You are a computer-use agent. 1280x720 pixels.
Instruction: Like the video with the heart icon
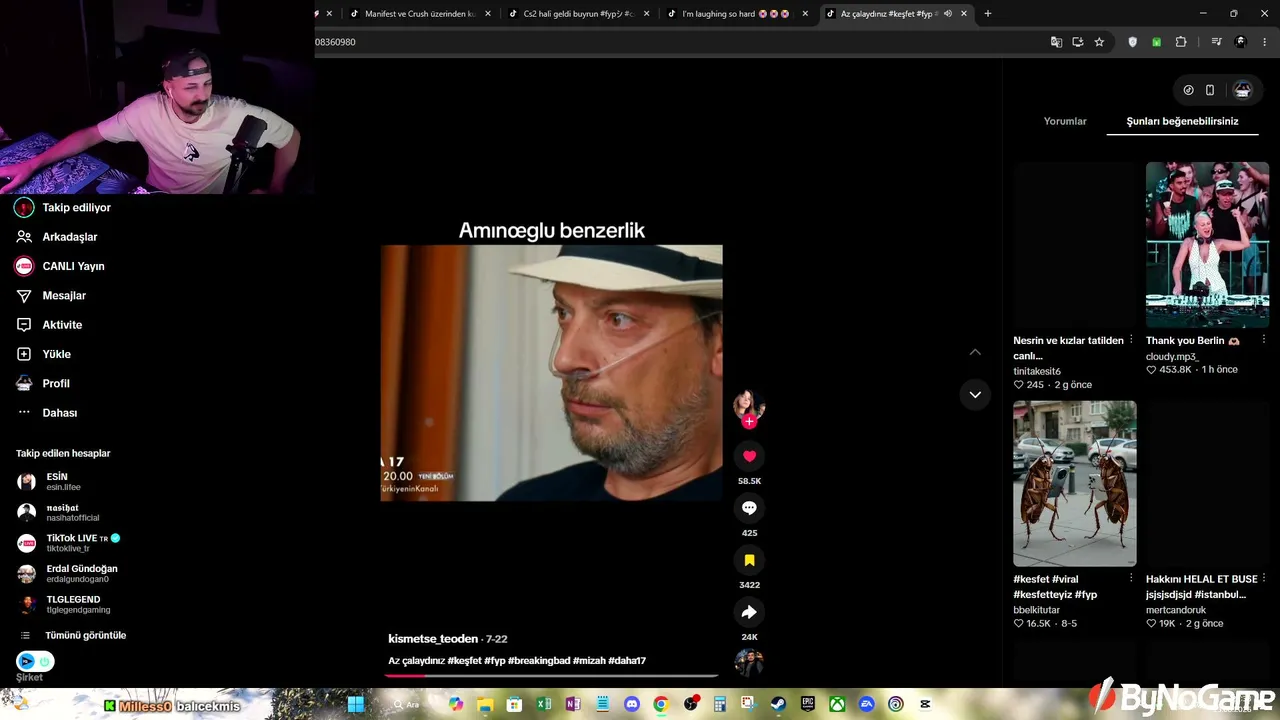(749, 456)
